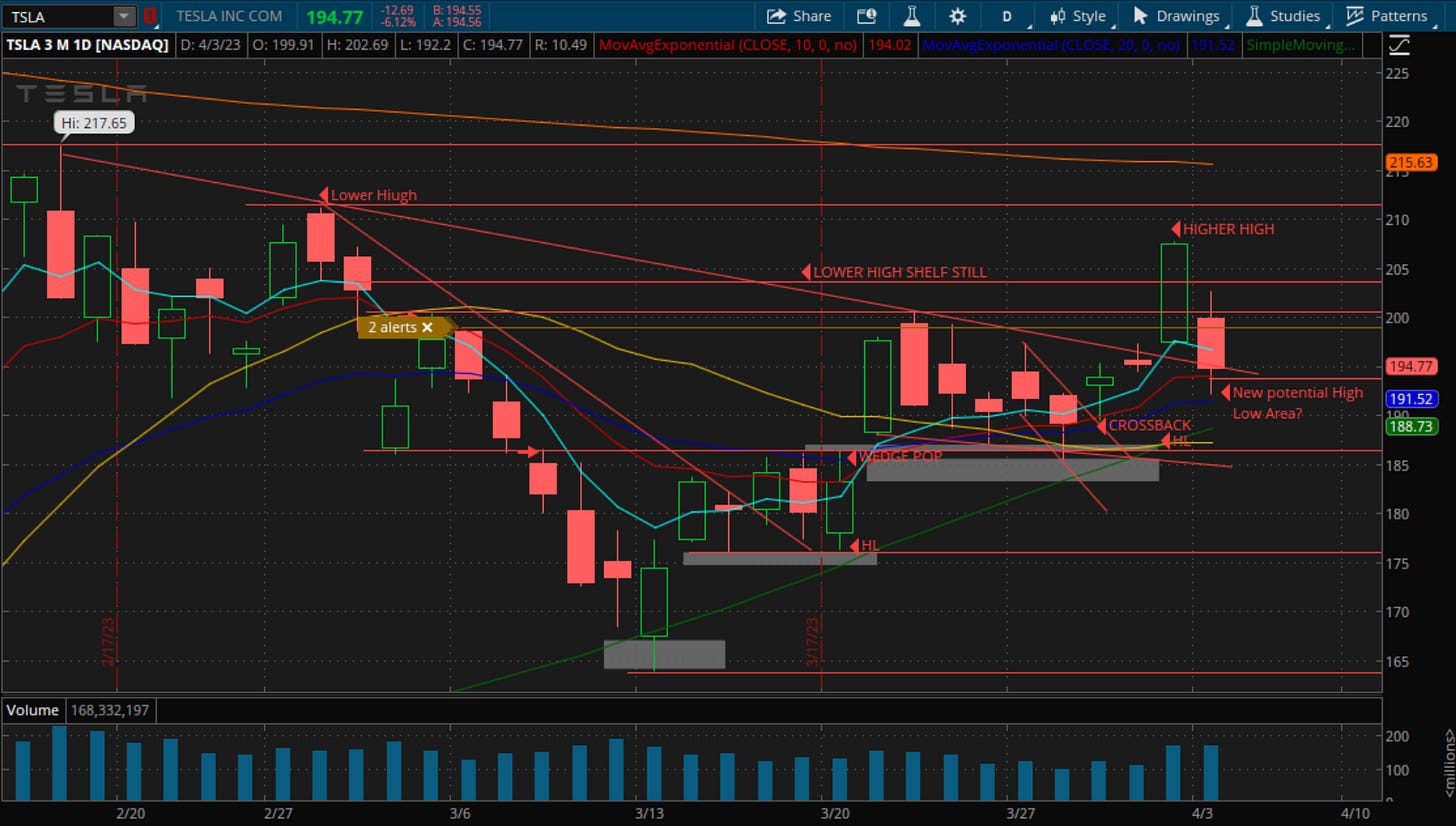The height and width of the screenshot is (826, 1456).
Task: Click the 'HIGHER HIGH' annotation text
Action: click(x=1229, y=229)
